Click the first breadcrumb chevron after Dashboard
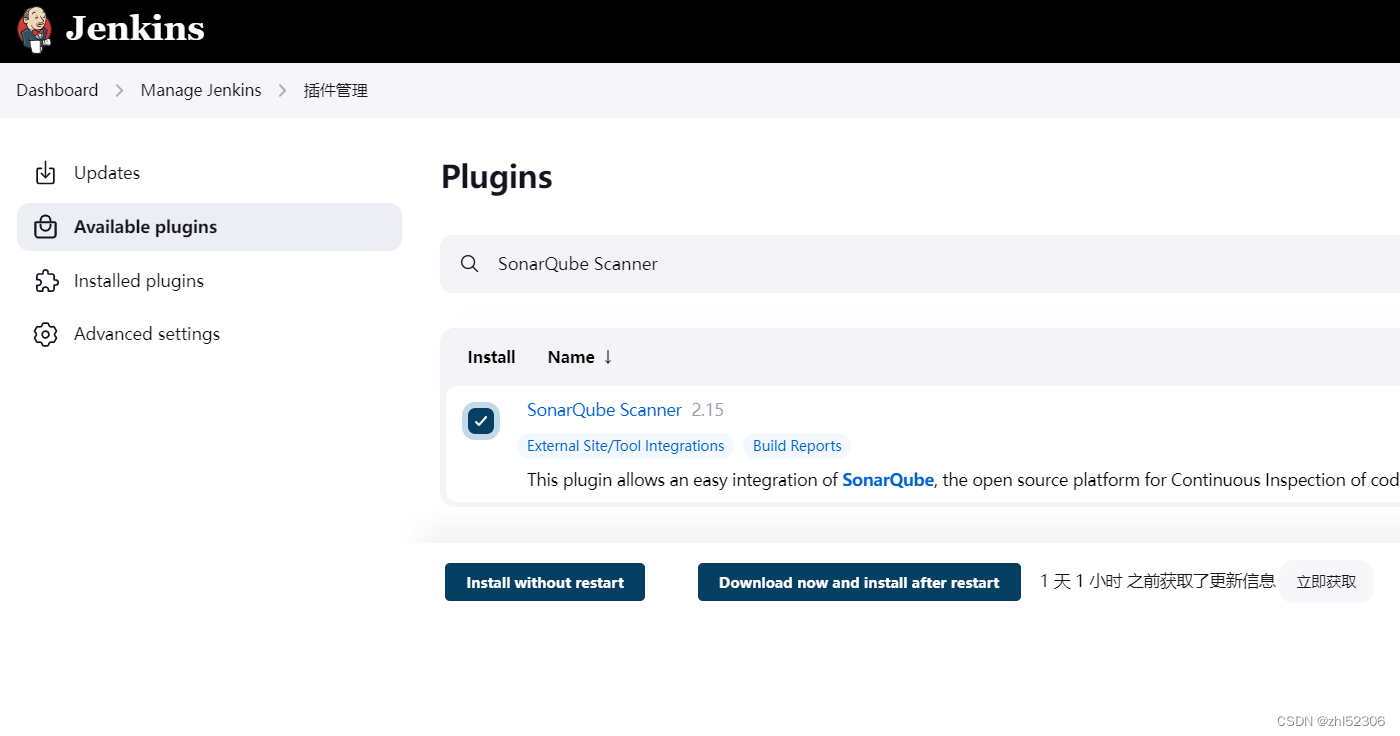Image resolution: width=1400 pixels, height=736 pixels. pos(119,90)
